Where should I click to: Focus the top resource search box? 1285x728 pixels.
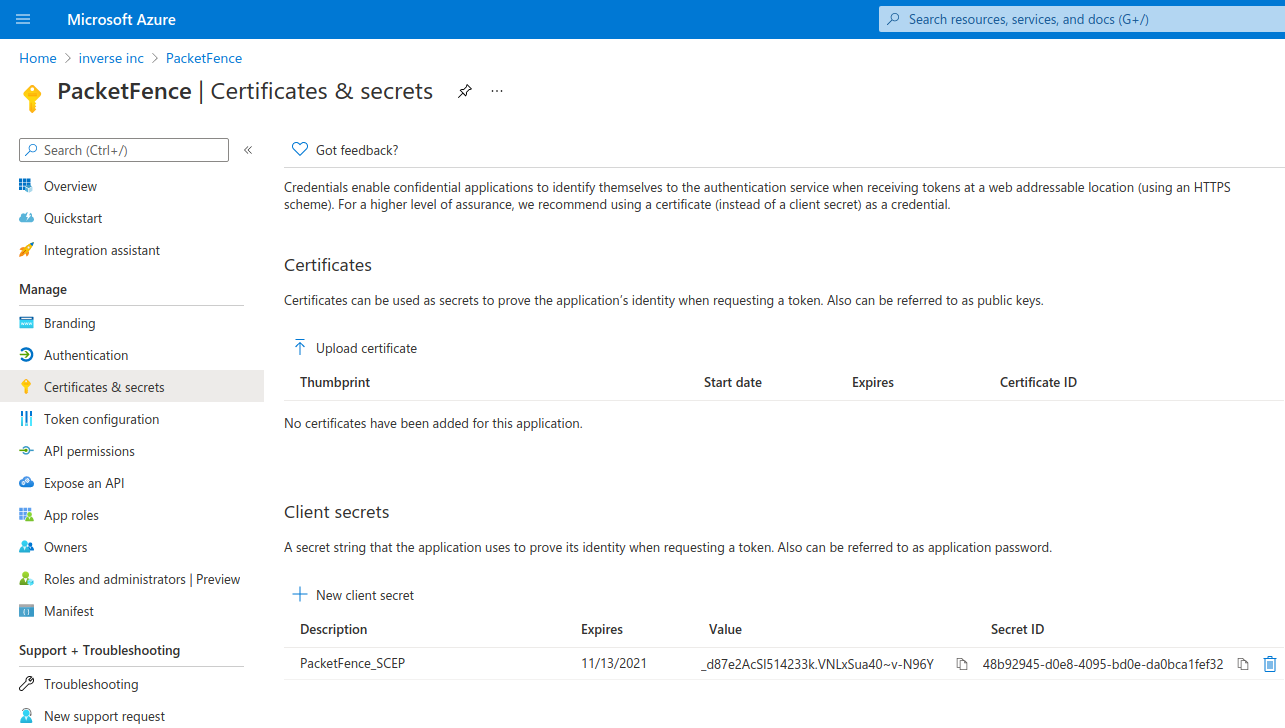[x=1080, y=19]
